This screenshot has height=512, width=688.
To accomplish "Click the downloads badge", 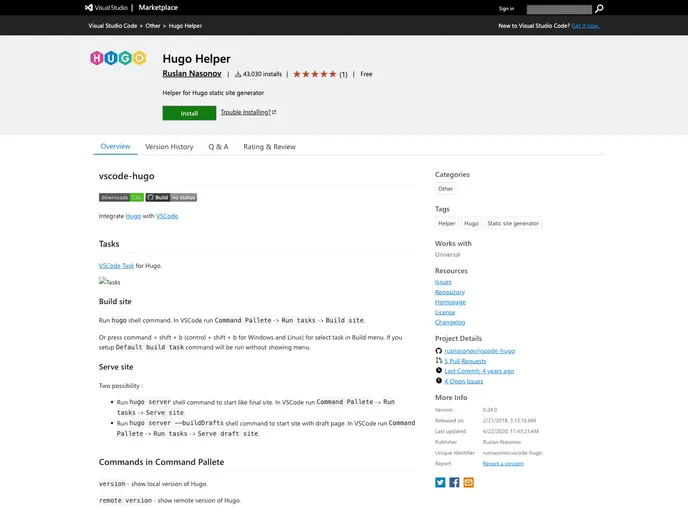I will point(121,197).
